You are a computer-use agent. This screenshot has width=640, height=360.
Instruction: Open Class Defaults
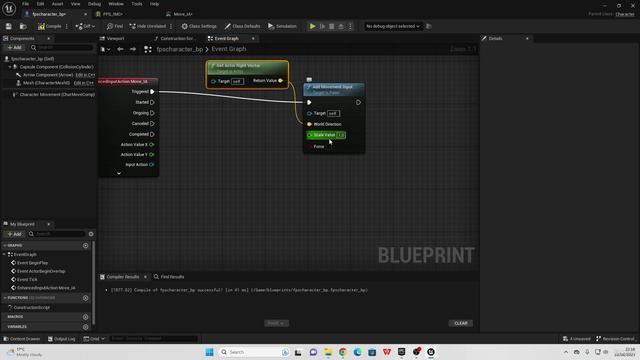point(242,26)
